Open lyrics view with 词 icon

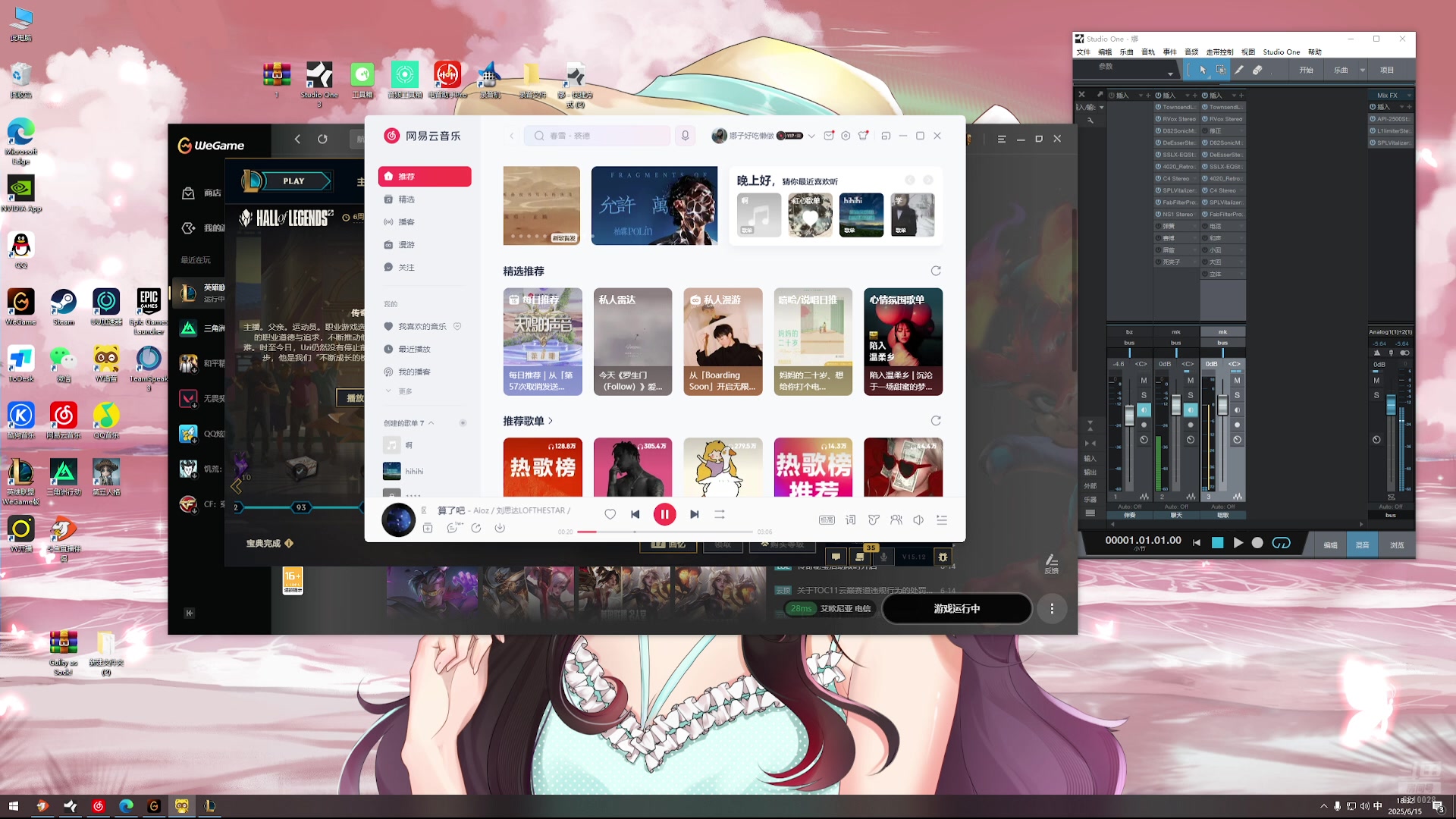tap(851, 519)
